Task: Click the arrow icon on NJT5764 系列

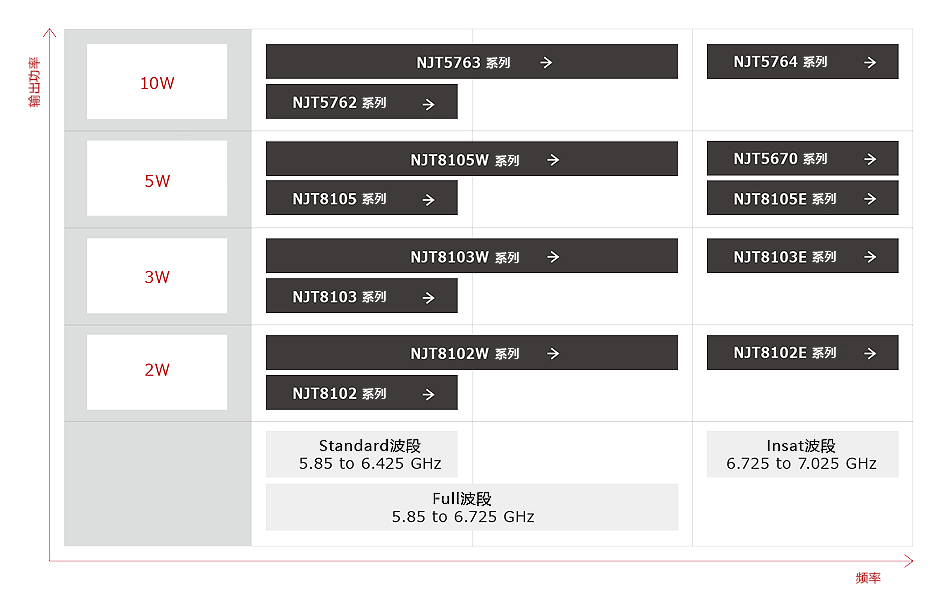Action: point(870,62)
